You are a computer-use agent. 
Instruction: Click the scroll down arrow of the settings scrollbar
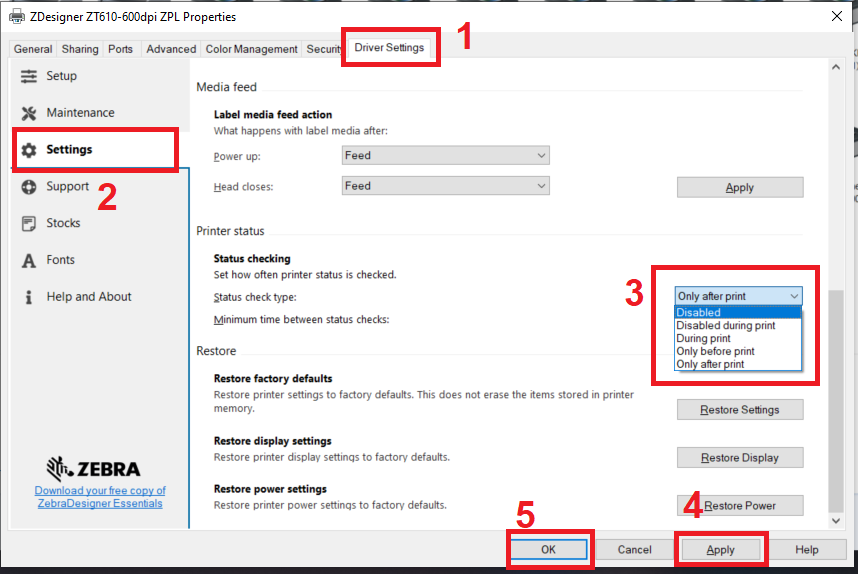837,520
